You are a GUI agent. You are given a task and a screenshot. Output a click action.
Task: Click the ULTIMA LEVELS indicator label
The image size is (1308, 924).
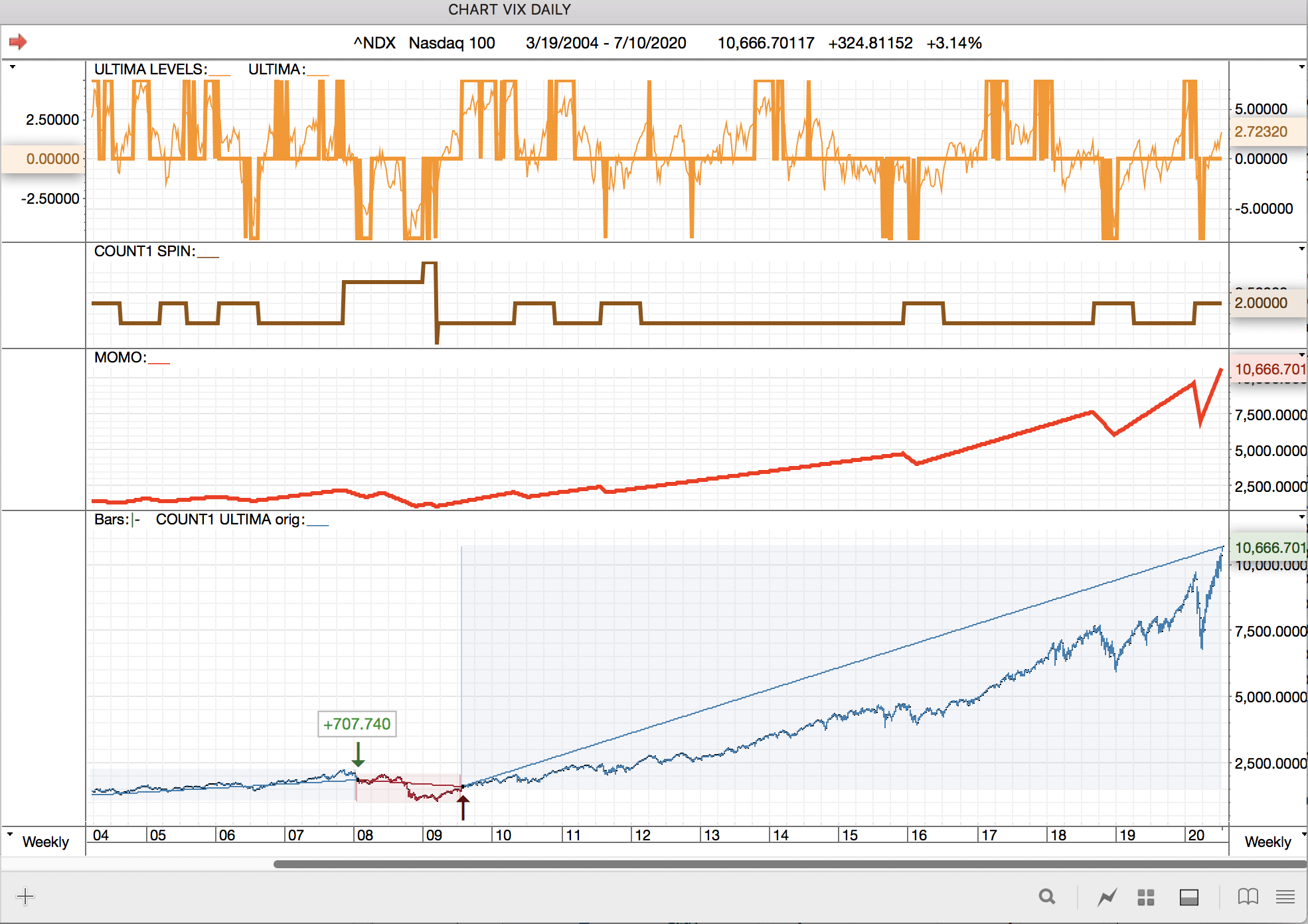[x=151, y=70]
